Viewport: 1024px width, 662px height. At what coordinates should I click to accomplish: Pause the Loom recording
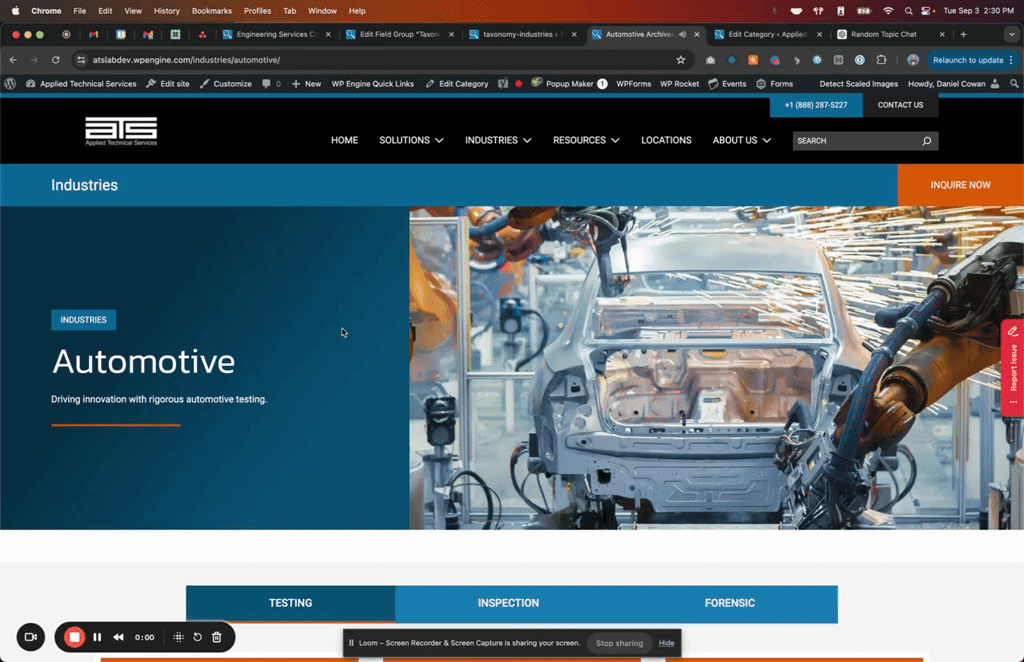click(97, 637)
